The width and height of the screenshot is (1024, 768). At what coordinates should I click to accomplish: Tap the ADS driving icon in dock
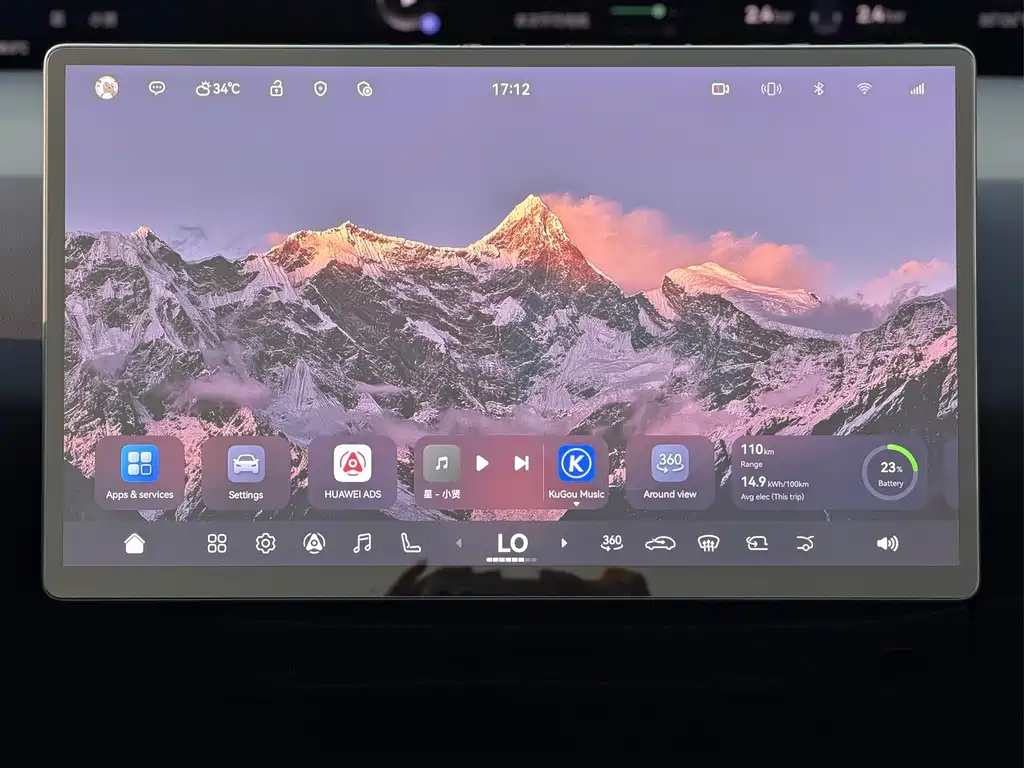(314, 543)
